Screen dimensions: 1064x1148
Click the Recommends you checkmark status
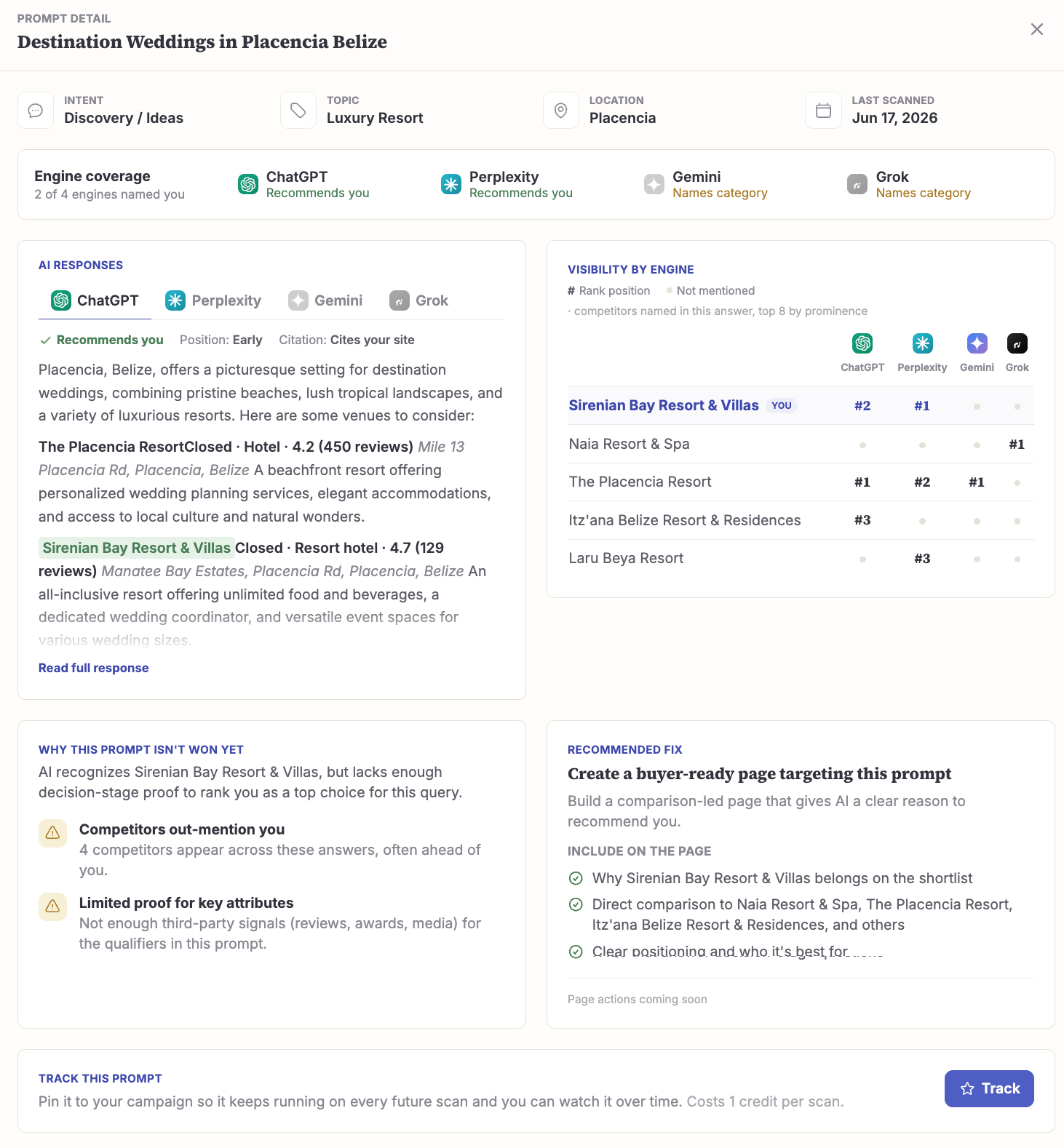pos(102,340)
